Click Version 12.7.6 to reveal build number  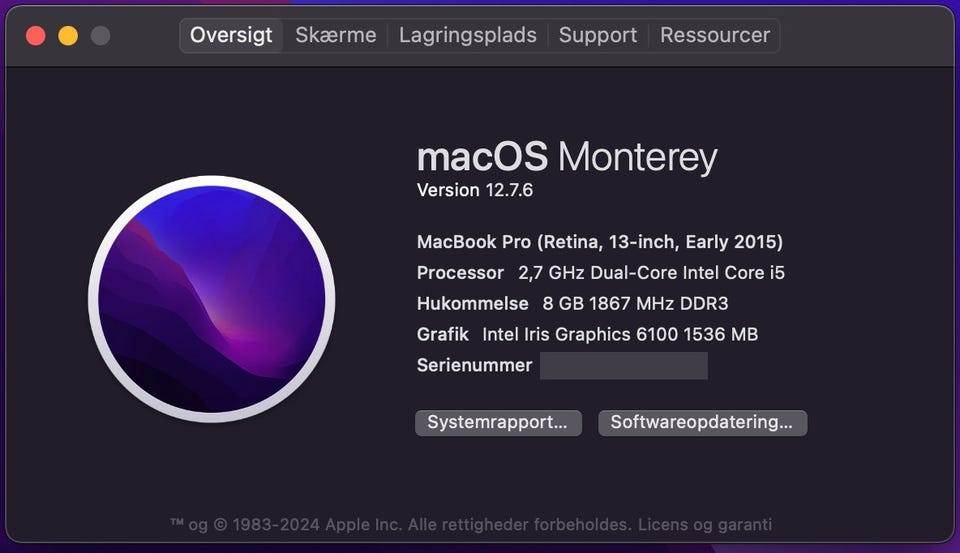coord(475,190)
